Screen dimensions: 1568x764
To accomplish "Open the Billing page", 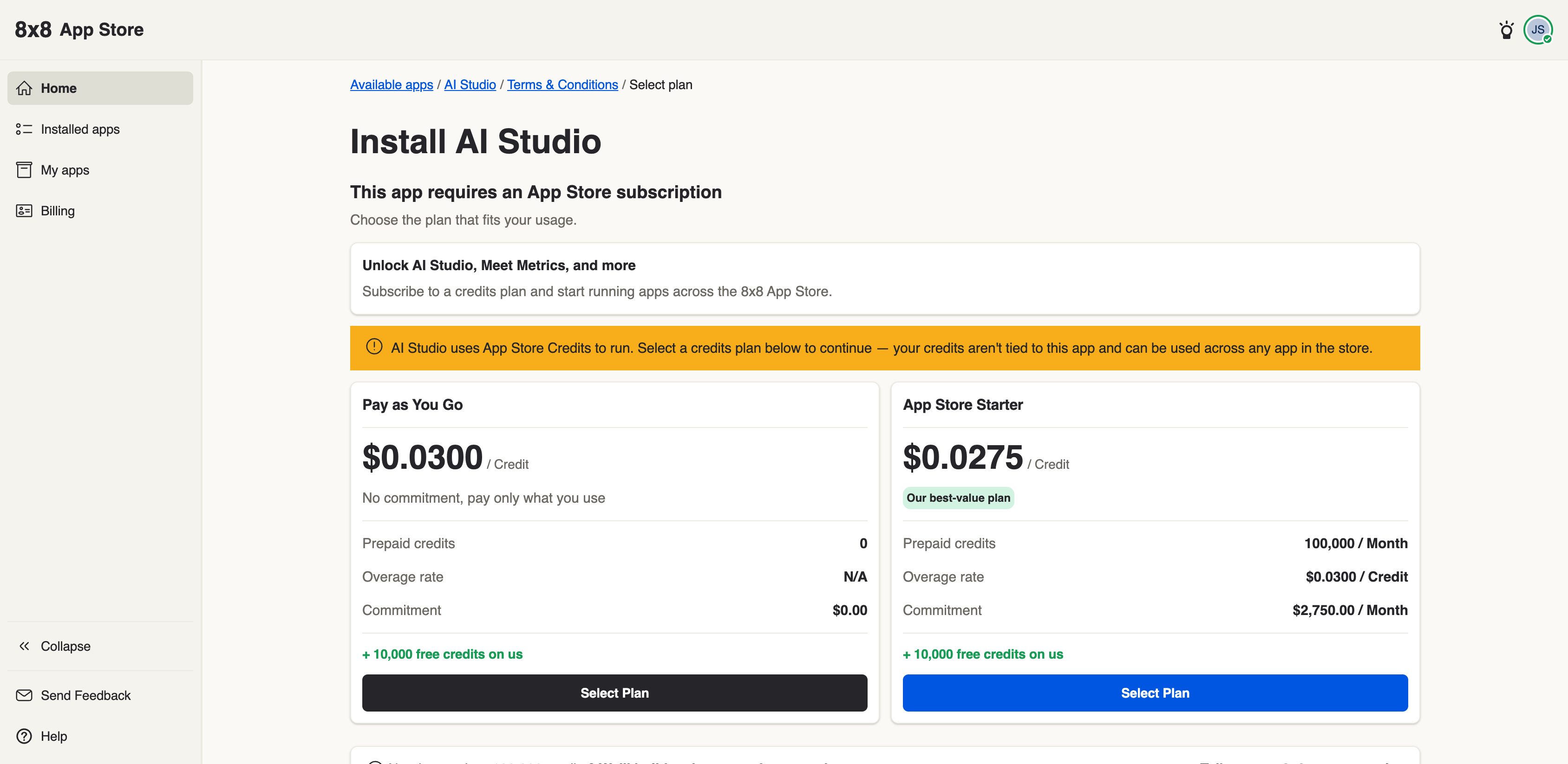I will click(100, 210).
